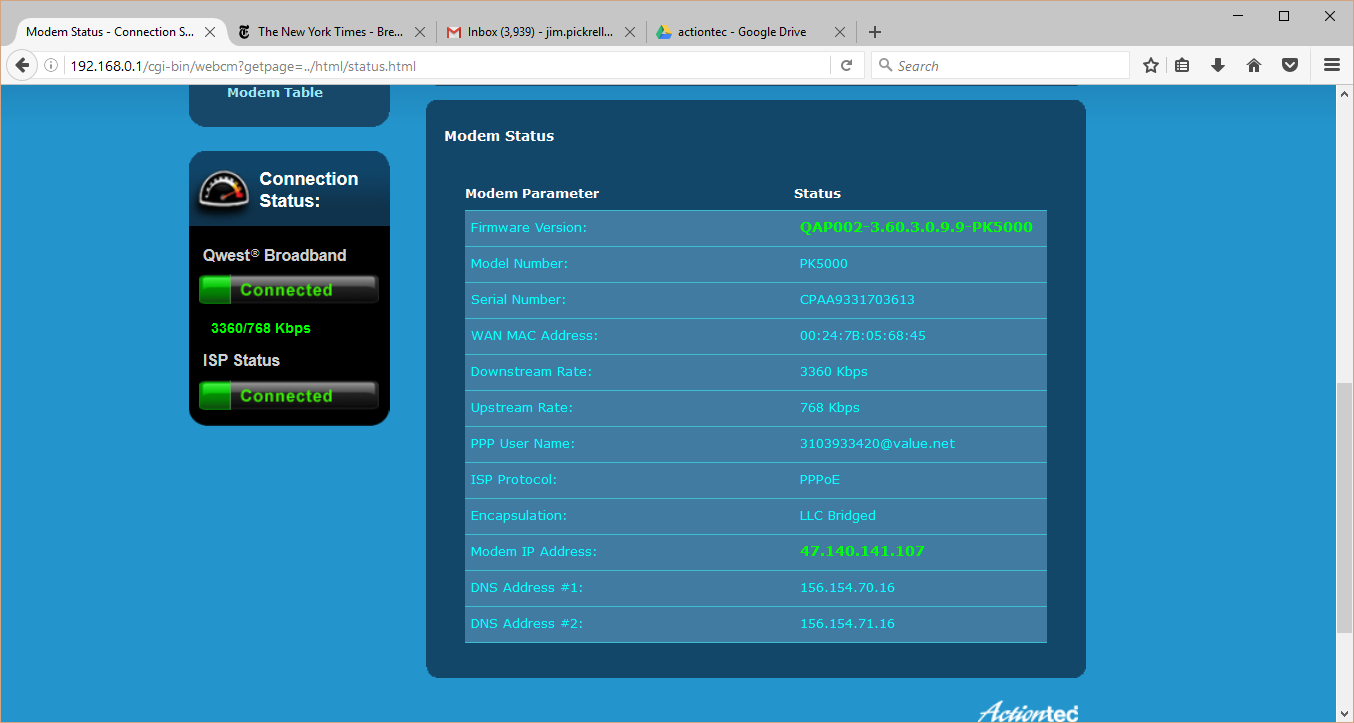Image resolution: width=1354 pixels, height=723 pixels.
Task: Click the 3360/768 Kbps speed text
Action: click(x=261, y=328)
